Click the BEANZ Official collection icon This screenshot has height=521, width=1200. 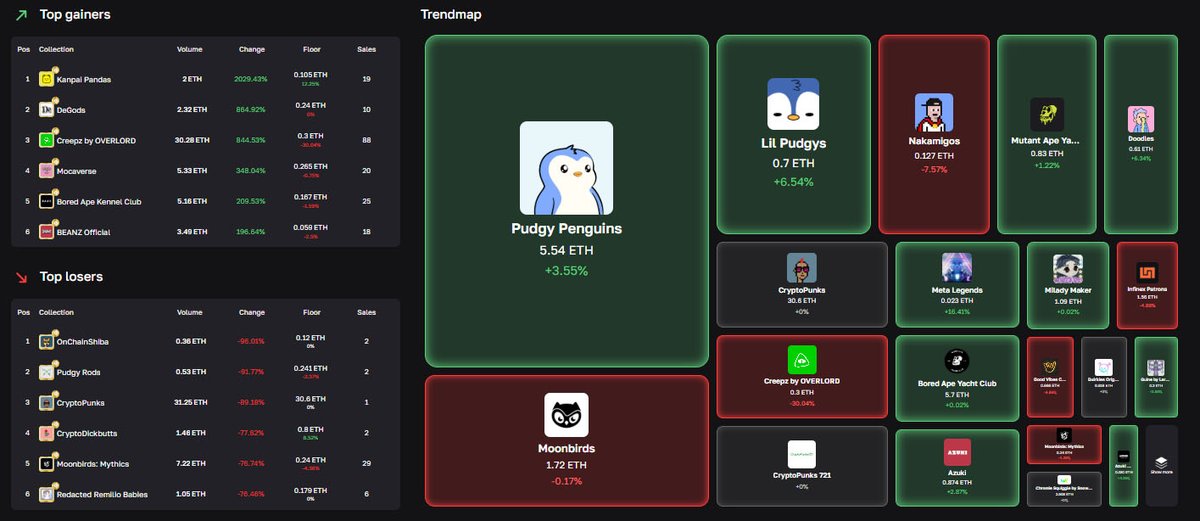(x=46, y=232)
